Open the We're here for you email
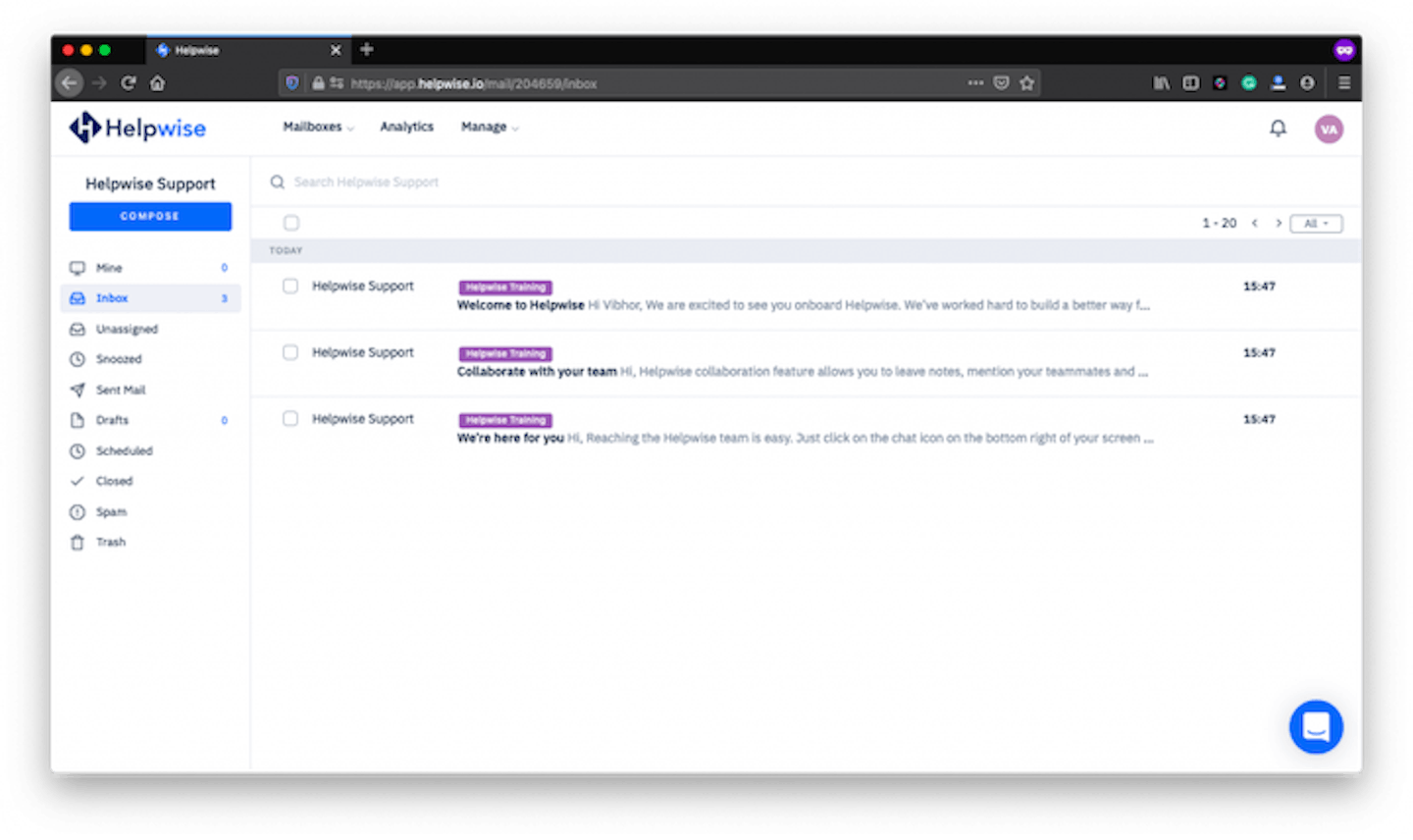 pos(806,430)
